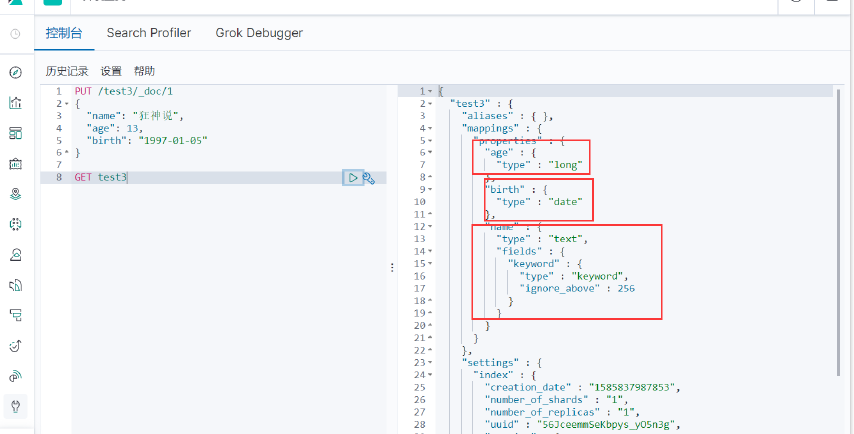Collapse the request body at editor line 2

tap(62, 103)
